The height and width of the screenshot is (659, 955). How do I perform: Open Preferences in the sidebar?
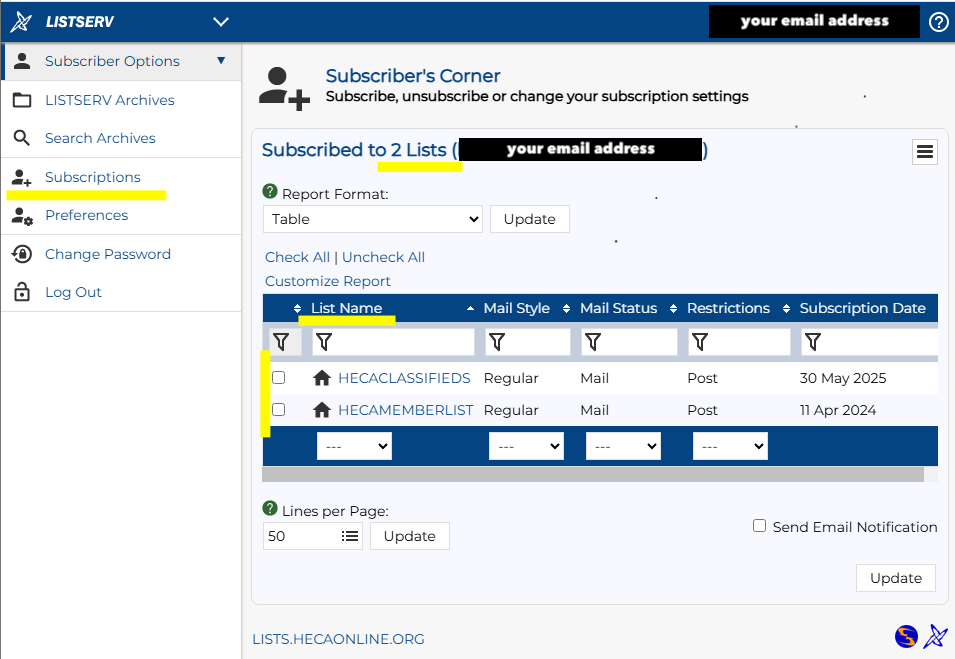click(86, 216)
